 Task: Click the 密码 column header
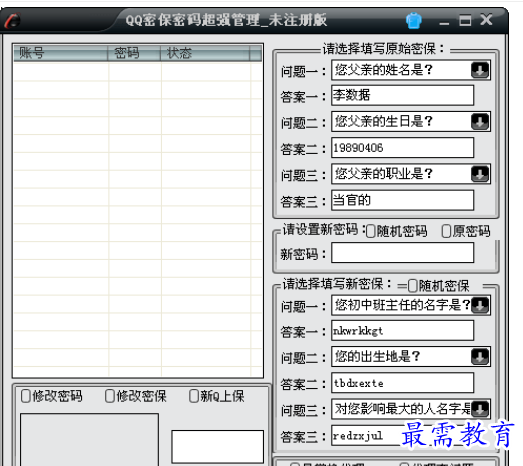(x=134, y=53)
